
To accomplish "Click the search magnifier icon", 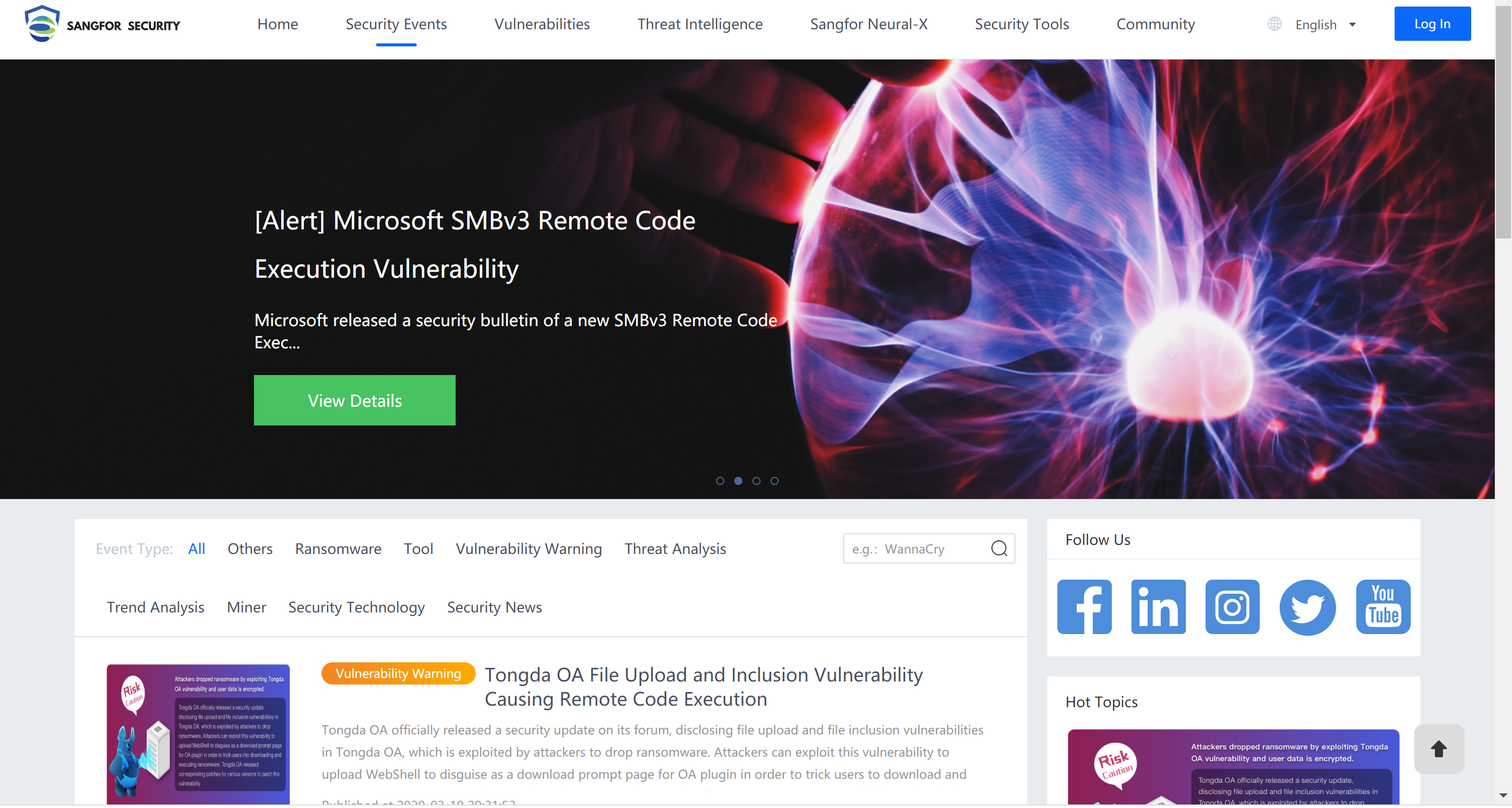I will (998, 548).
